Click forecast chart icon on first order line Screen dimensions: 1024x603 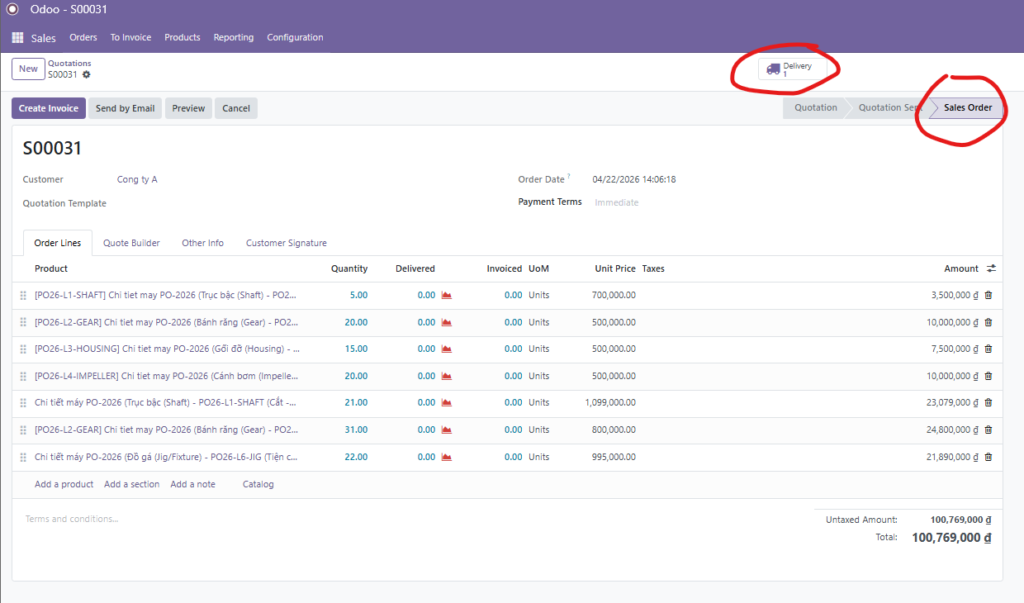point(447,296)
